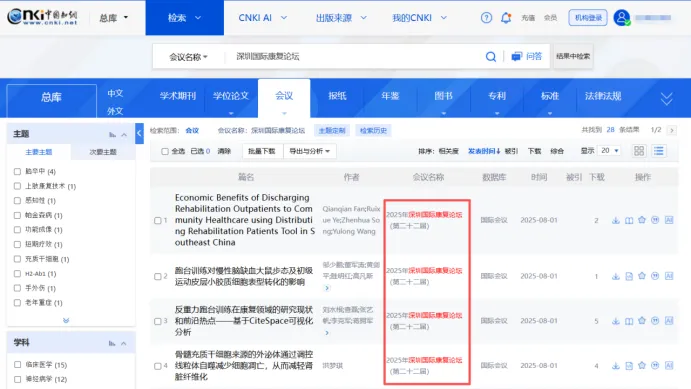Show the chart icon in 主题 panel

[112, 134]
